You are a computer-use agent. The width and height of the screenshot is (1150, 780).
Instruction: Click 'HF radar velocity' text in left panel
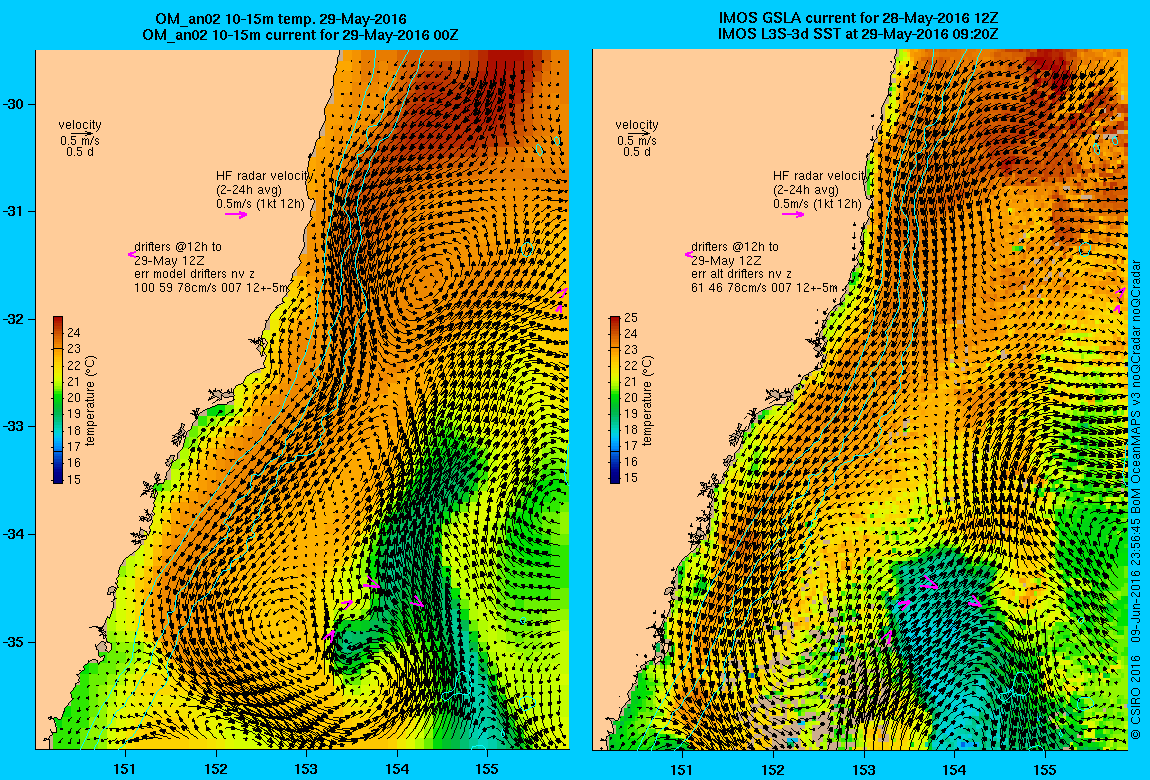click(x=264, y=176)
